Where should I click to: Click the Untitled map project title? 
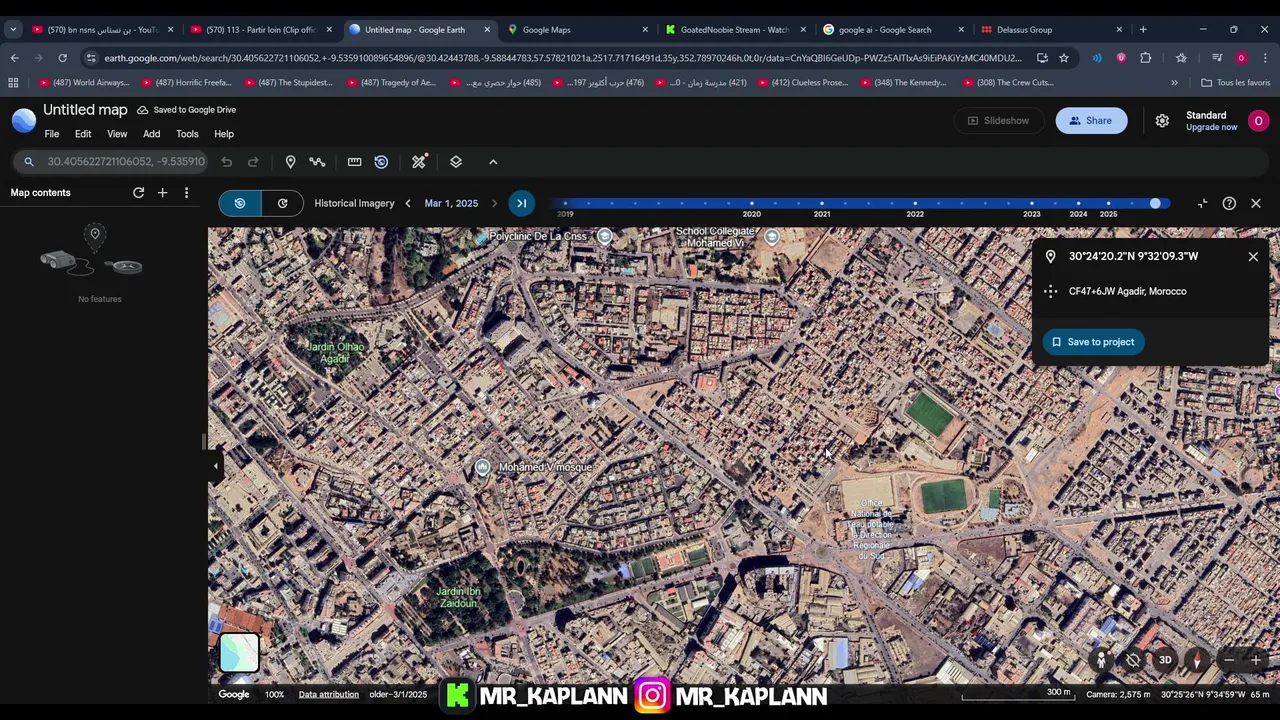click(x=85, y=110)
